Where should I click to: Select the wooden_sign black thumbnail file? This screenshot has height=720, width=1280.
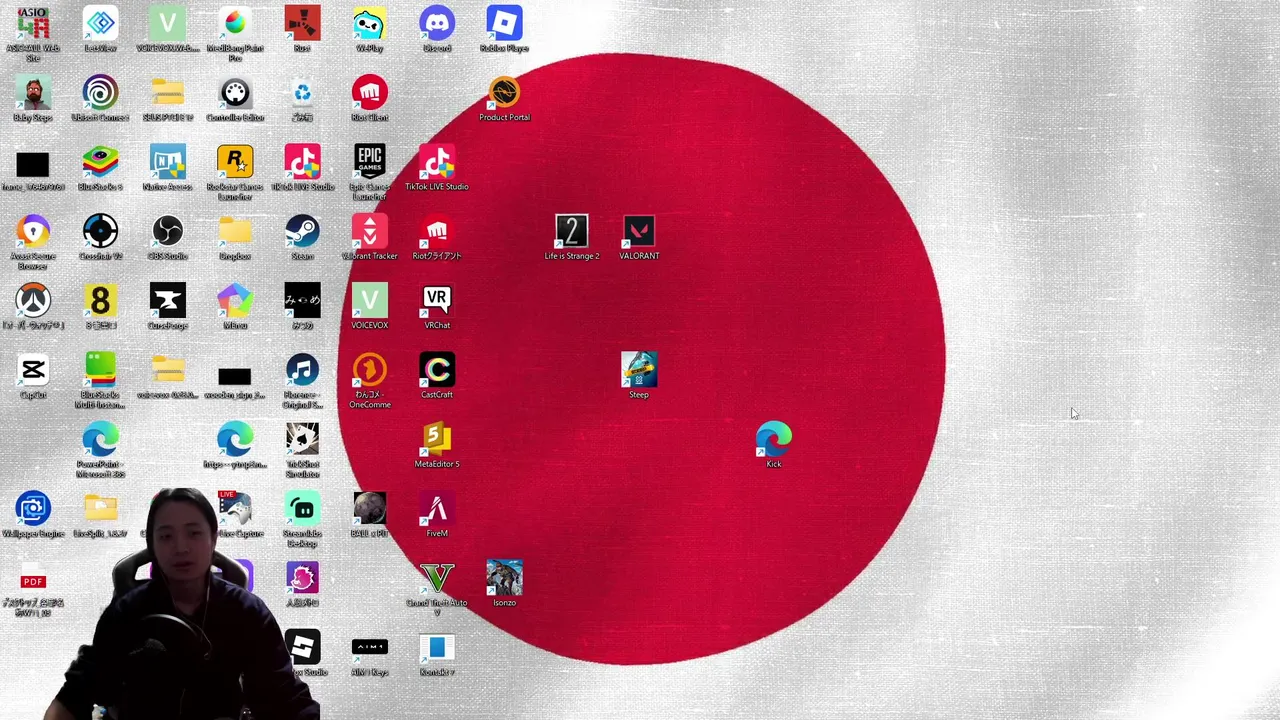coord(235,376)
